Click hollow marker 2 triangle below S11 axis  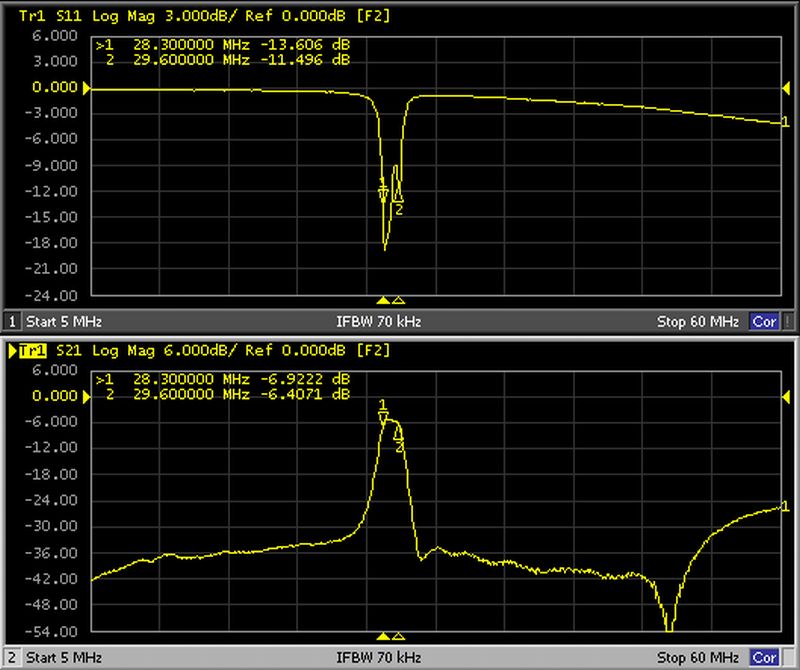pyautogui.click(x=398, y=300)
